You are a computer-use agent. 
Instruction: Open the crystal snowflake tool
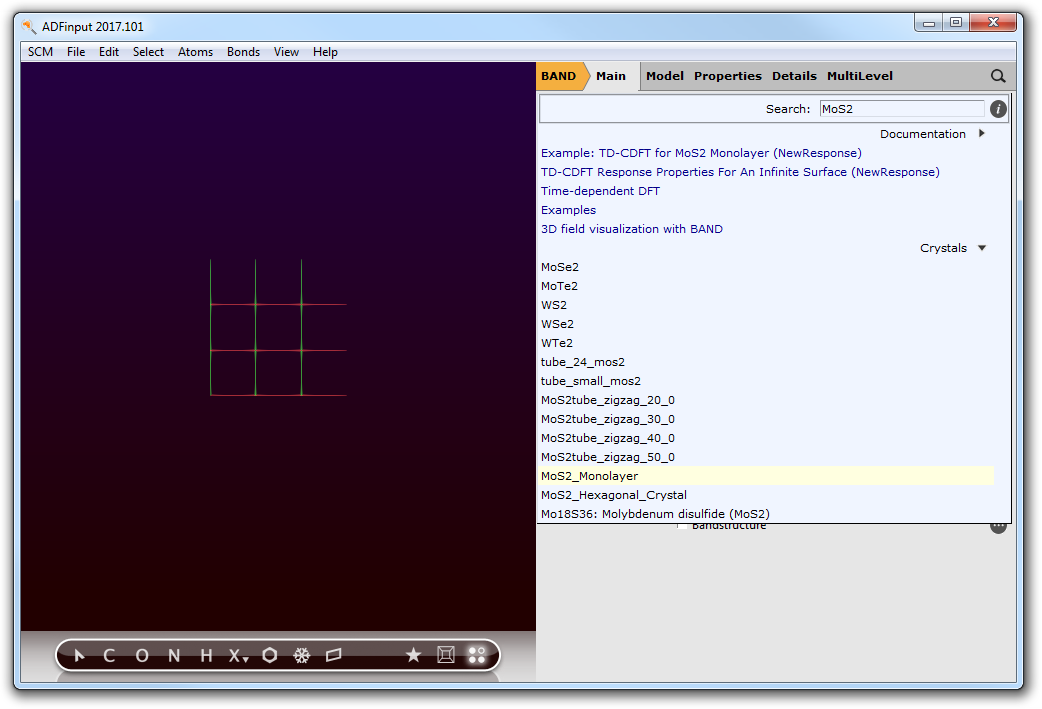pos(302,656)
